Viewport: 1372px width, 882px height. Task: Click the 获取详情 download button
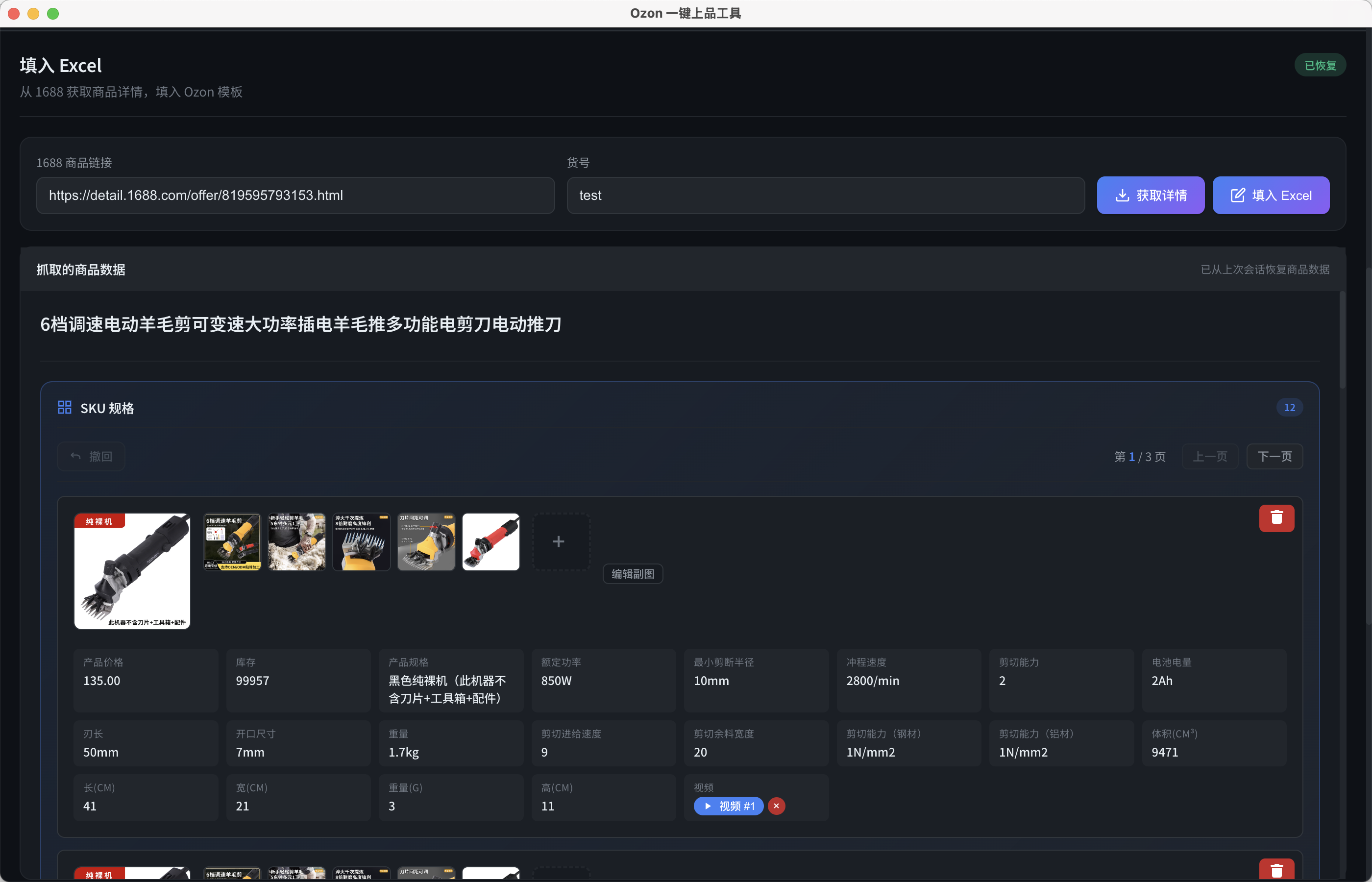coord(1151,196)
